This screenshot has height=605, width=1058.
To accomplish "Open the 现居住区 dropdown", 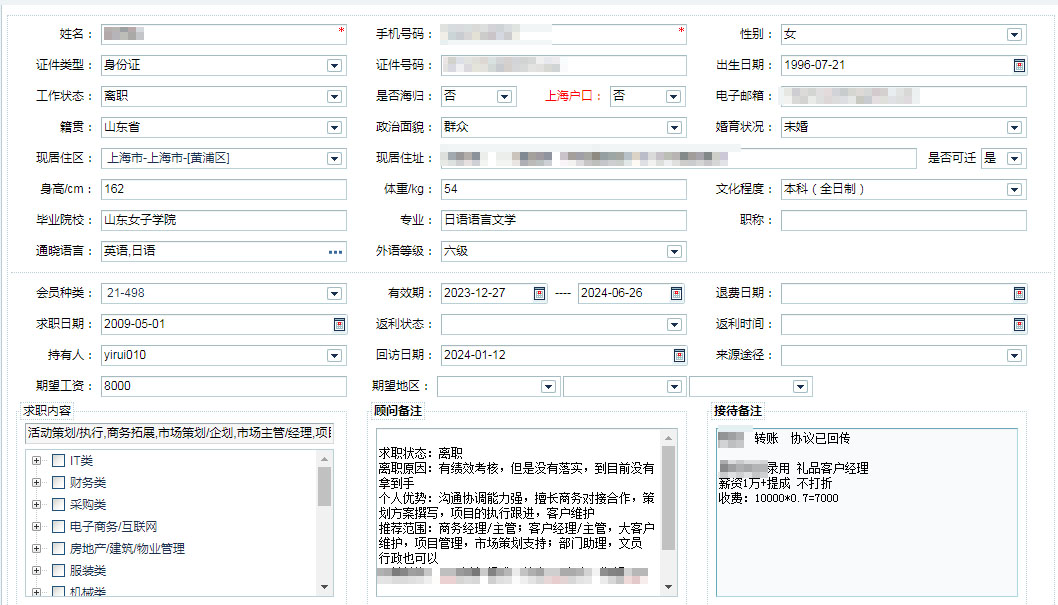I will [334, 159].
